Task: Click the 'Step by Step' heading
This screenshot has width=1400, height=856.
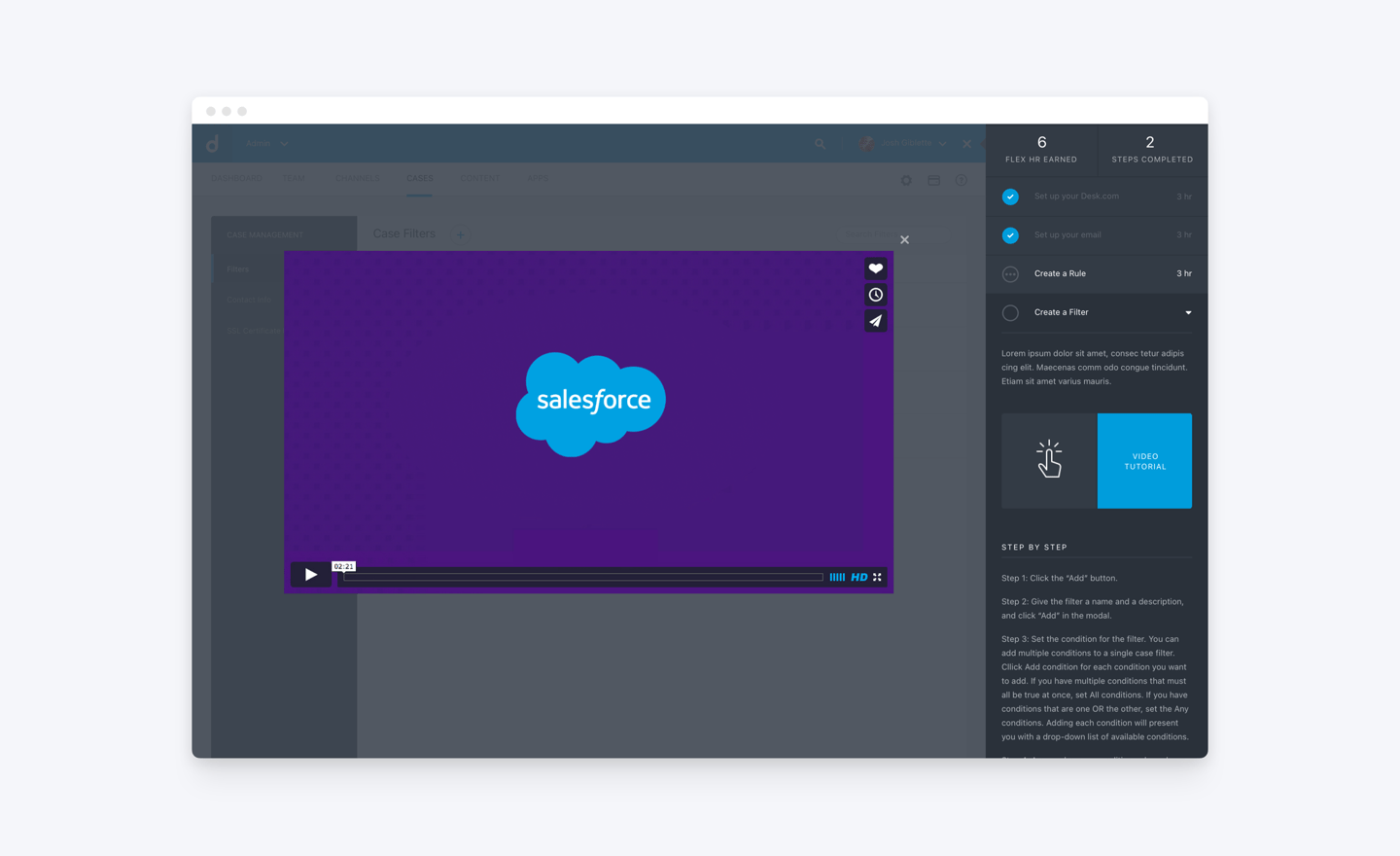Action: [x=1034, y=548]
